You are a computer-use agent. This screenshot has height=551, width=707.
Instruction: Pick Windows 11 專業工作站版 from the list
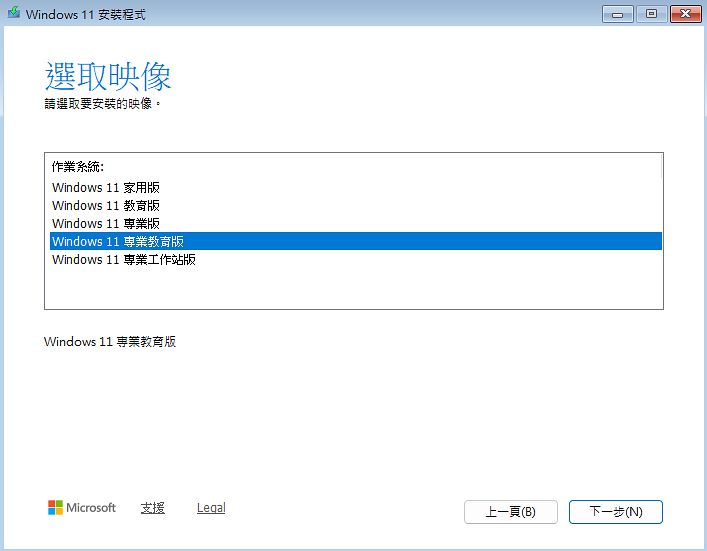[356, 260]
